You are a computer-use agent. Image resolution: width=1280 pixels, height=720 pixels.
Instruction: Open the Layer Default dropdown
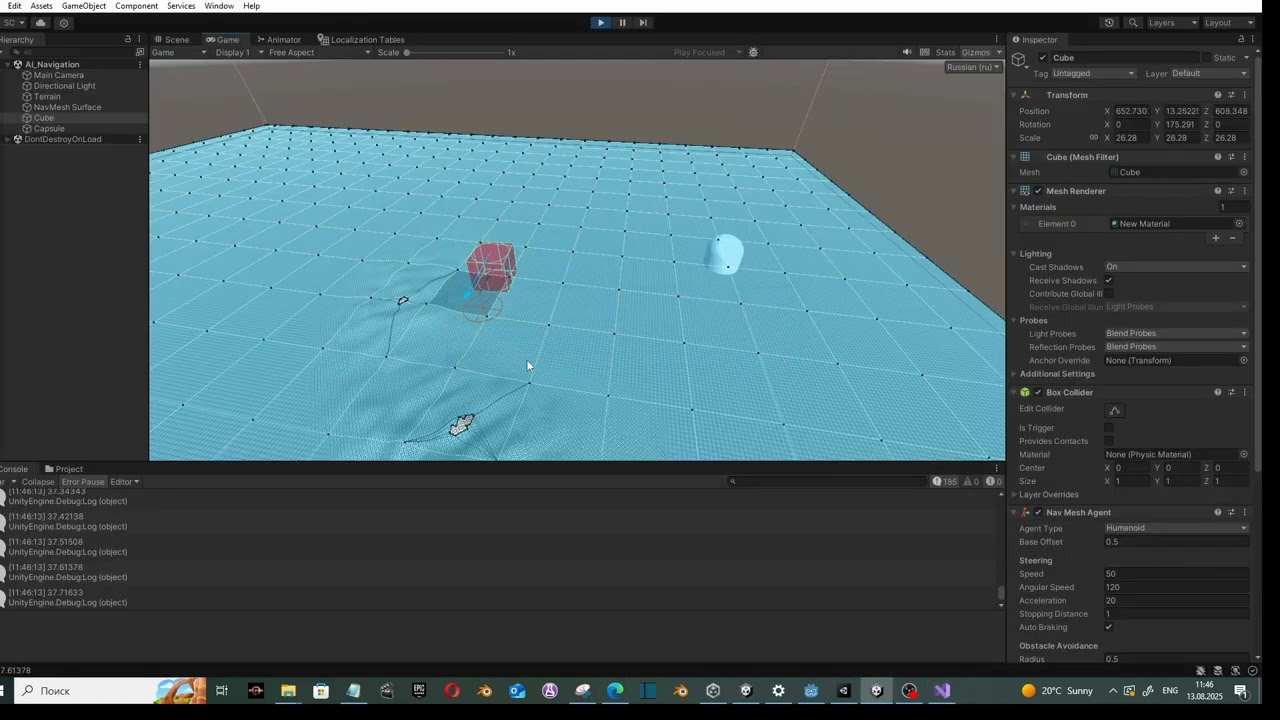1209,73
